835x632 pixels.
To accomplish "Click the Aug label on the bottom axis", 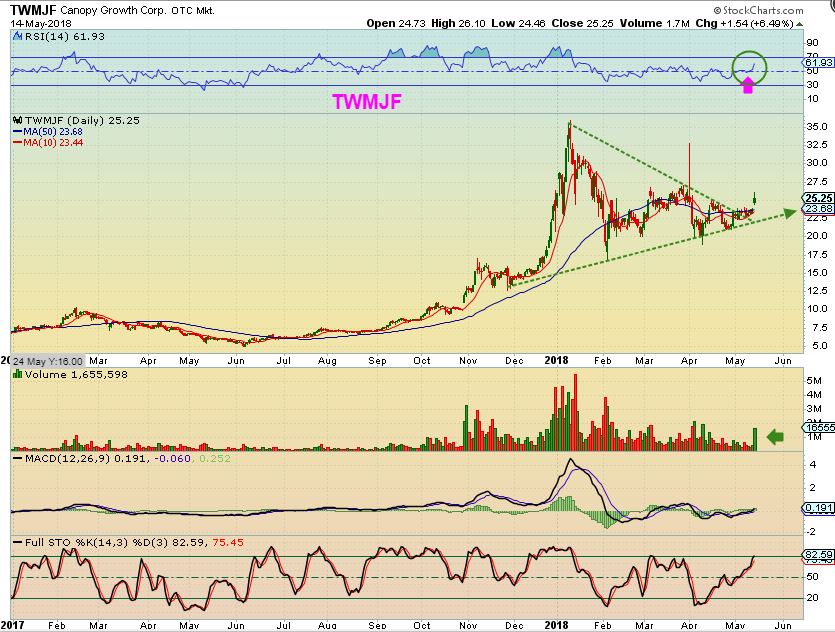I will pyautogui.click(x=327, y=625).
